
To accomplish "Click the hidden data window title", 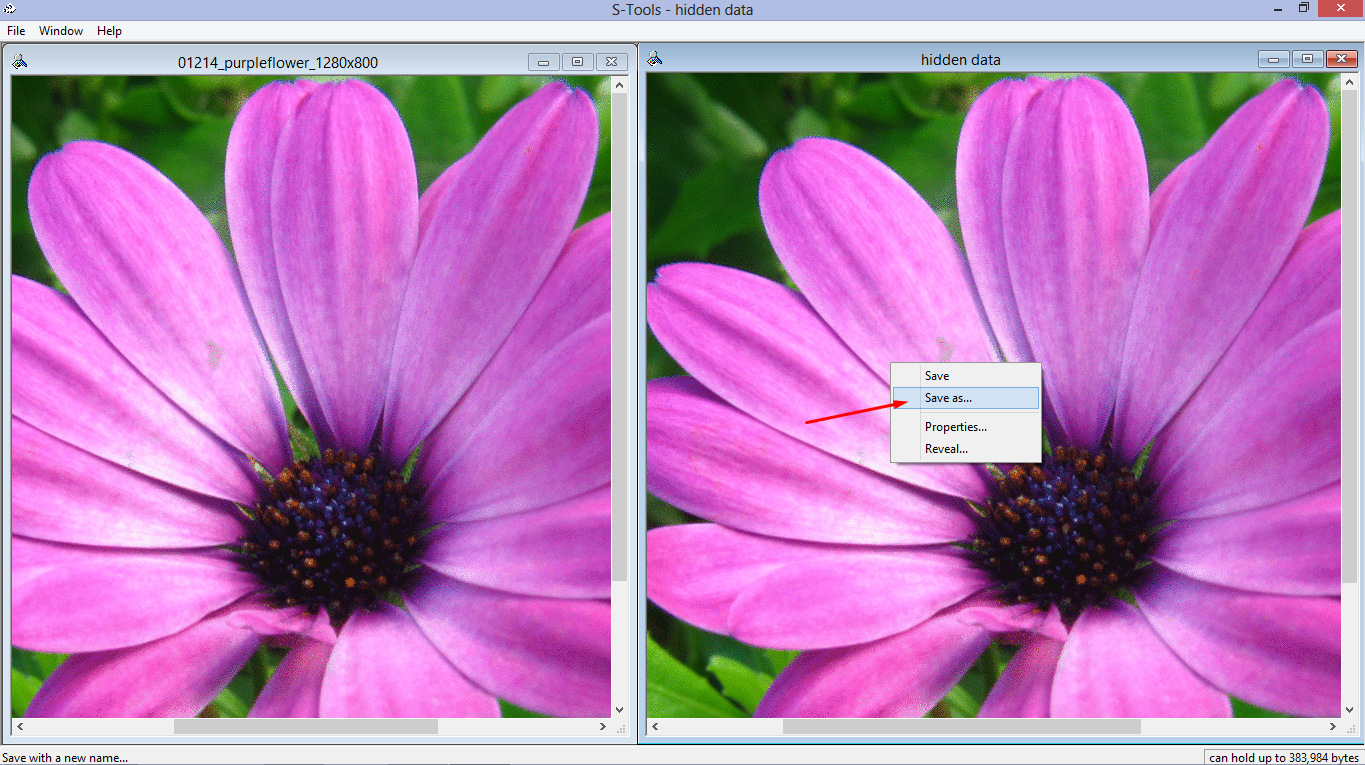I will click(x=960, y=60).
